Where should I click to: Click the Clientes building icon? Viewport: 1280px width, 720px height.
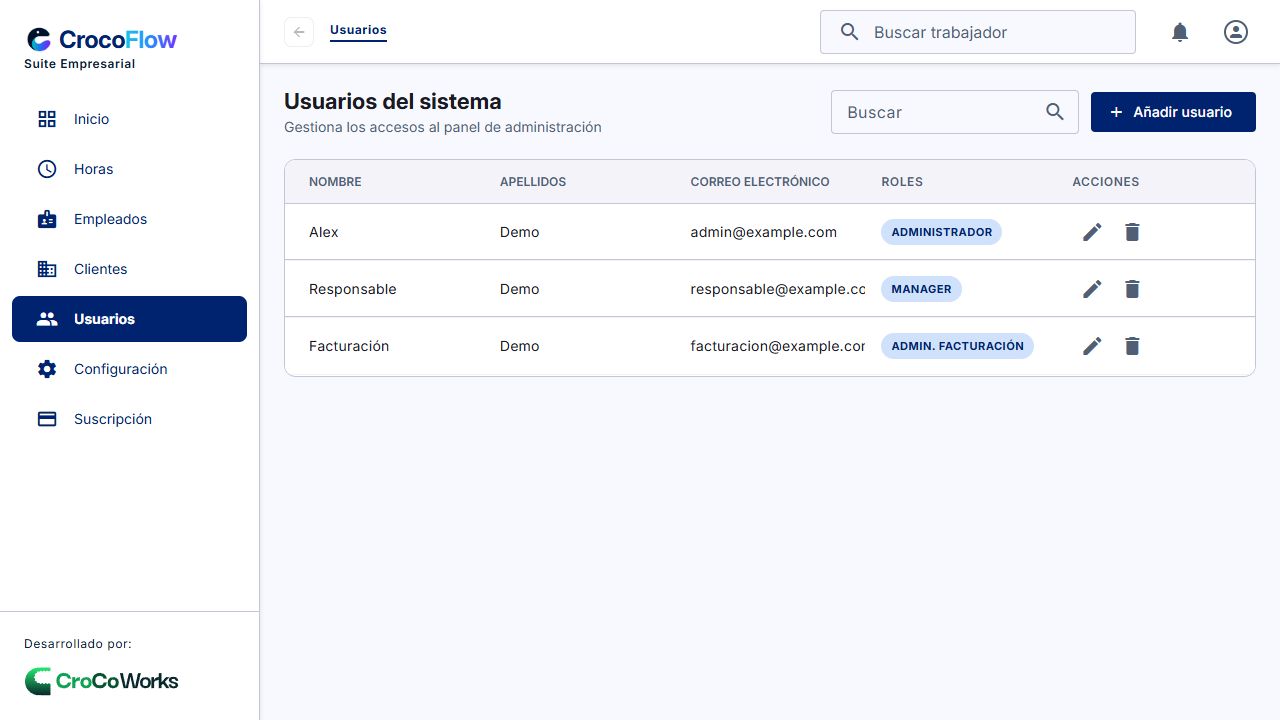pos(47,269)
